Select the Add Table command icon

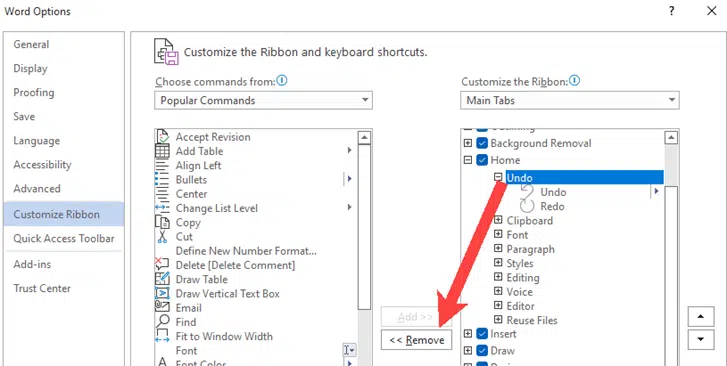coord(162,151)
